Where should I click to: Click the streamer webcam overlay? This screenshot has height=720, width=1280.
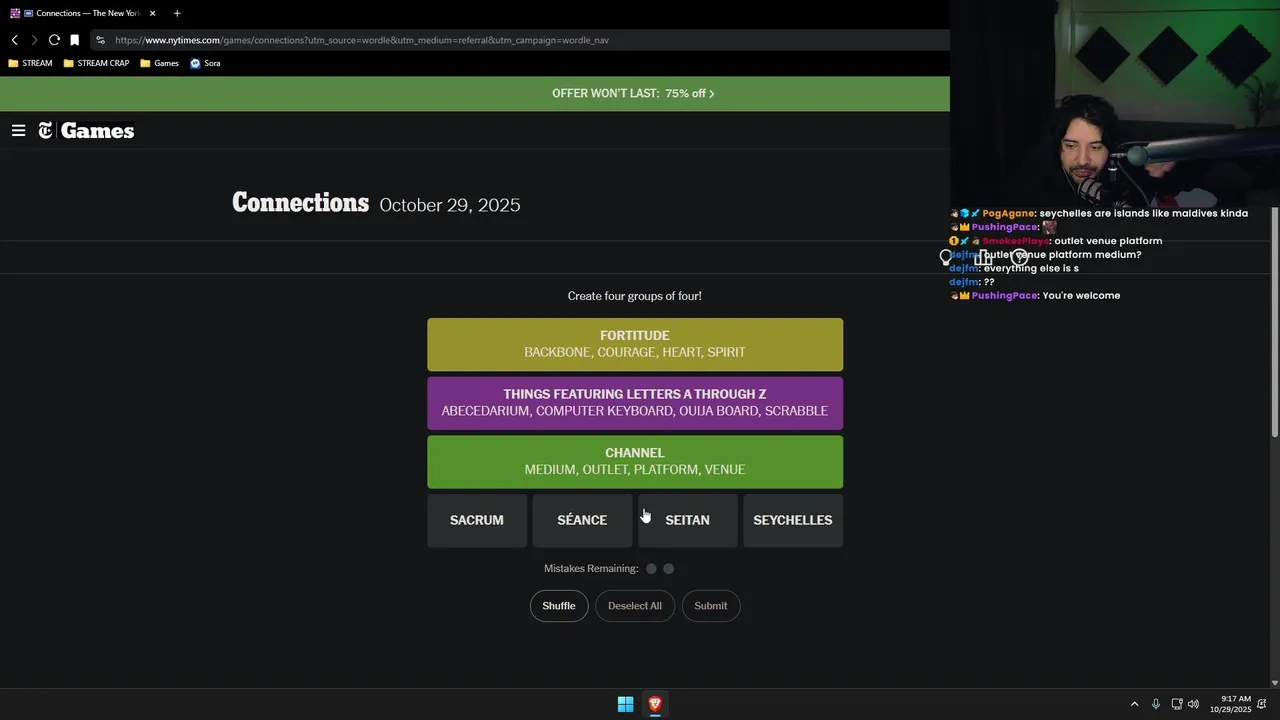pyautogui.click(x=1115, y=103)
